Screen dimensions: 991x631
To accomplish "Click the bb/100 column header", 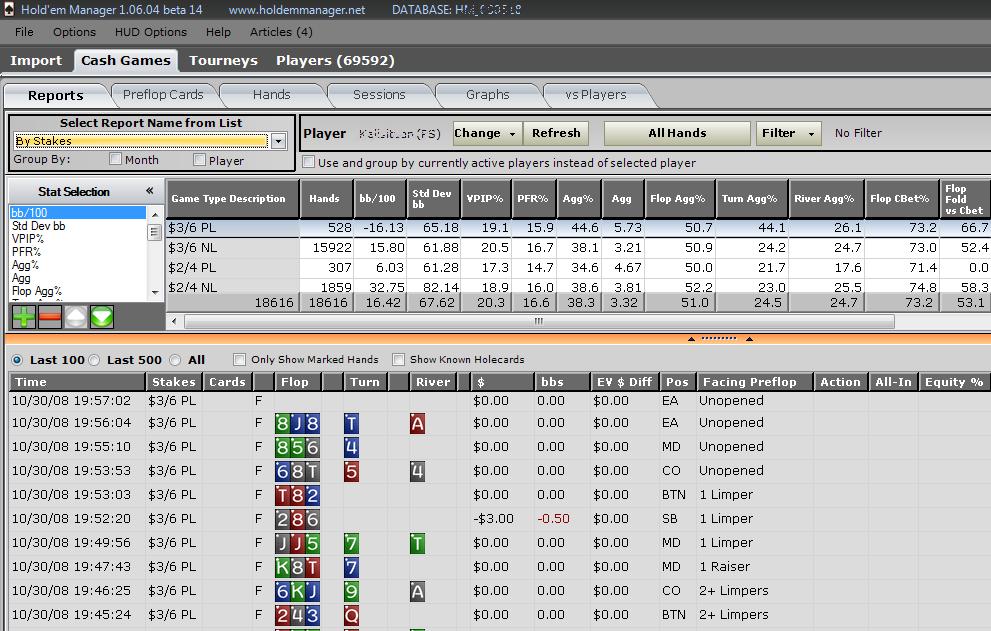I will pos(378,199).
